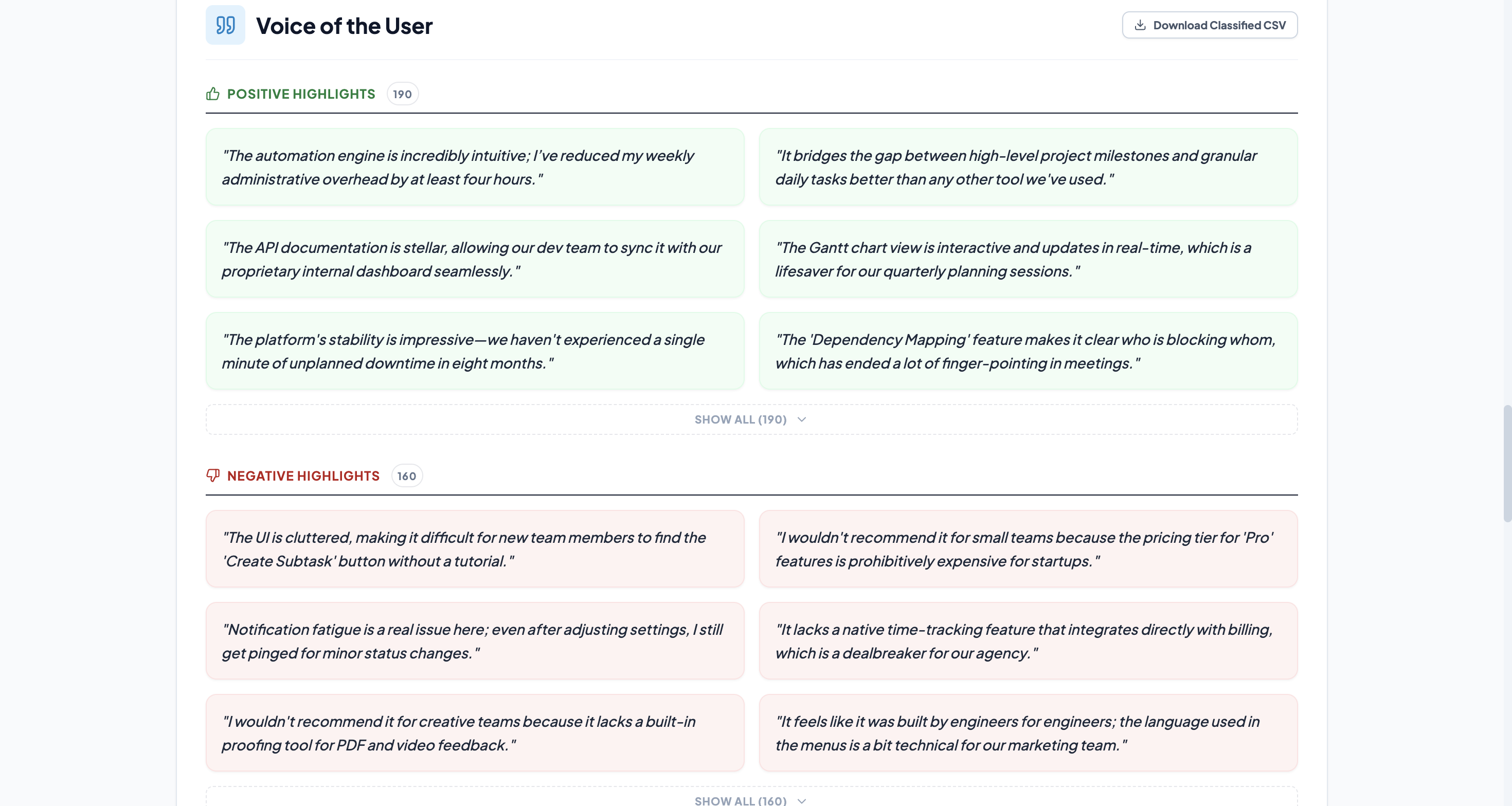Click the cluttered UI negative quote
1512x806 pixels.
click(474, 549)
